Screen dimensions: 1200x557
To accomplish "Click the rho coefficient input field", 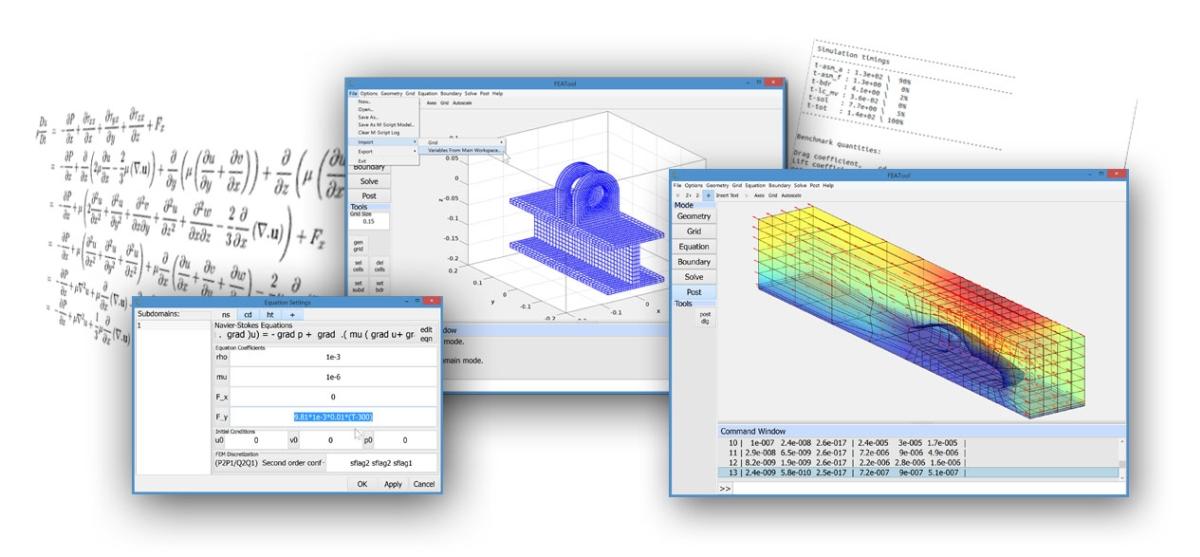I will pyautogui.click(x=333, y=356).
